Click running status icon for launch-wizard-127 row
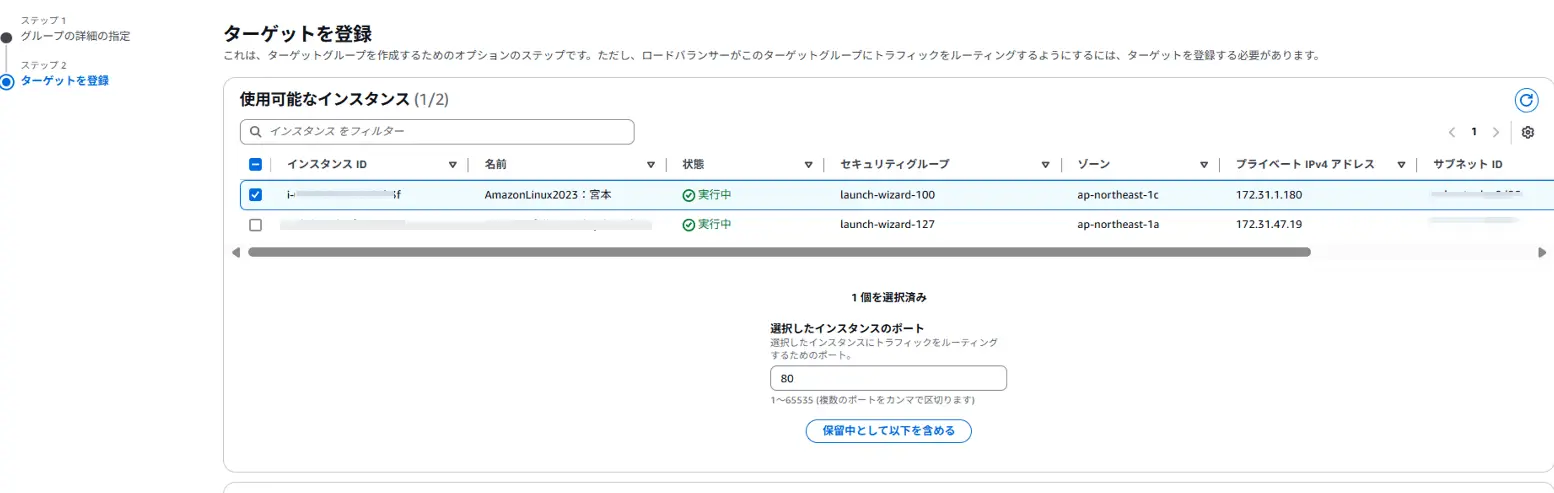Viewport: 1554px width, 493px height. coord(688,225)
